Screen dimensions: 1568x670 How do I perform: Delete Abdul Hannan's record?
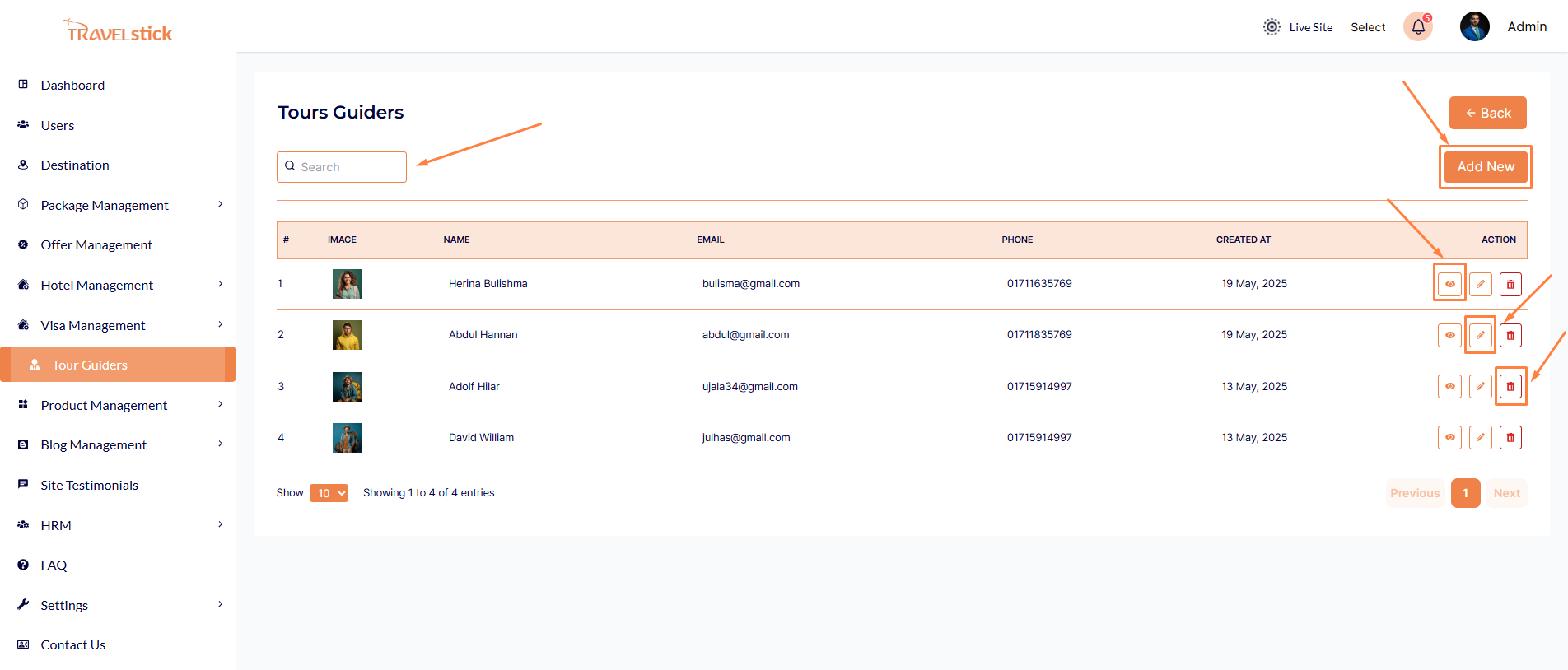coord(1510,335)
